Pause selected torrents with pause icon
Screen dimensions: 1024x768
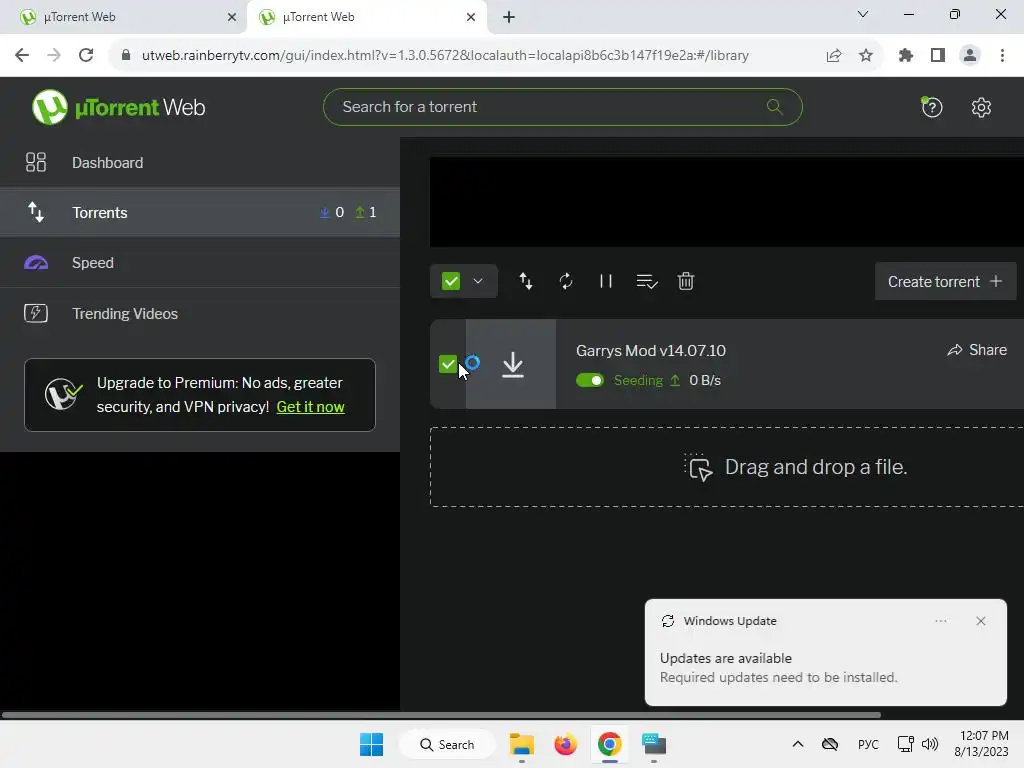point(606,281)
